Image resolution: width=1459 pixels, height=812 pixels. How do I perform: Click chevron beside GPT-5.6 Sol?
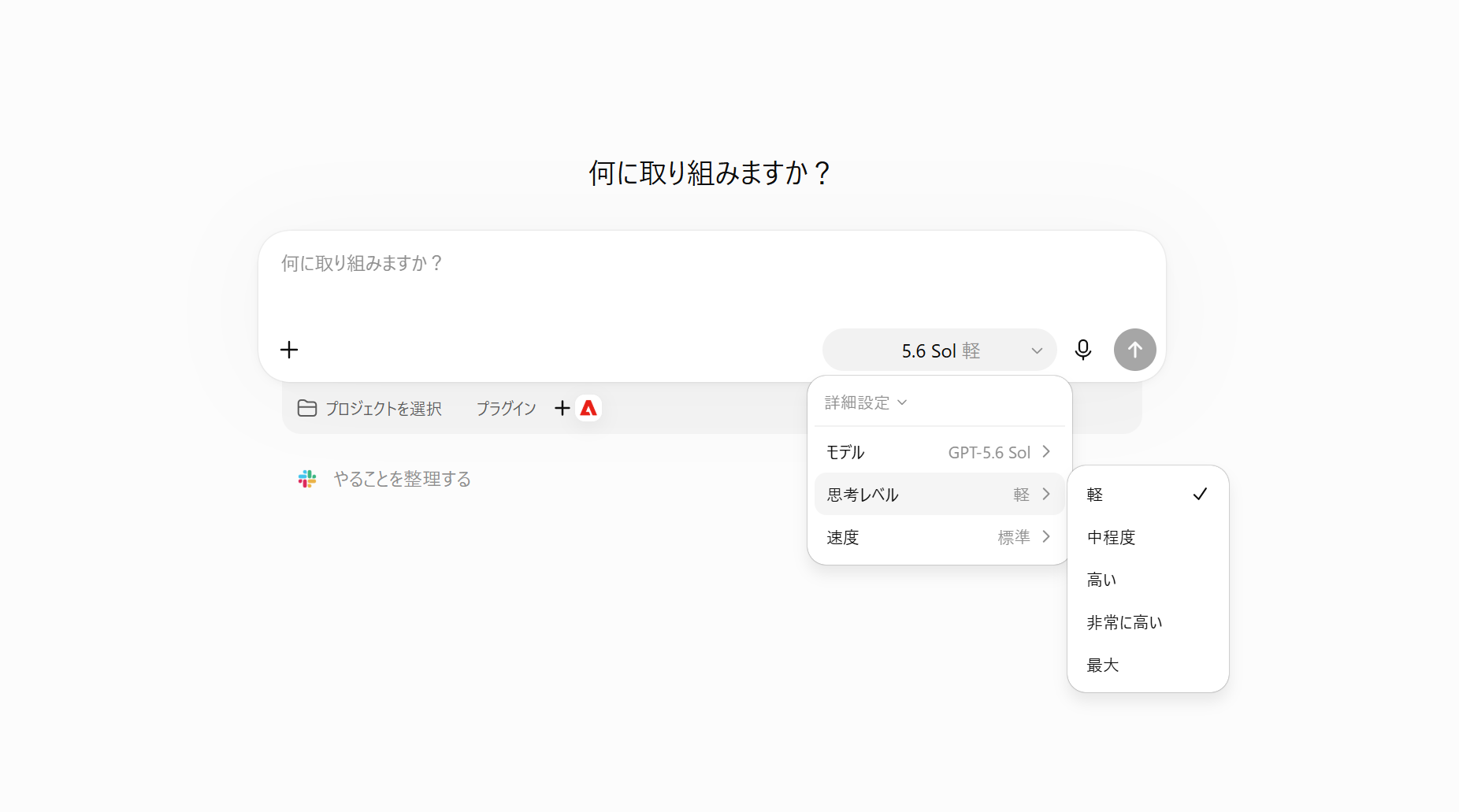click(1046, 451)
